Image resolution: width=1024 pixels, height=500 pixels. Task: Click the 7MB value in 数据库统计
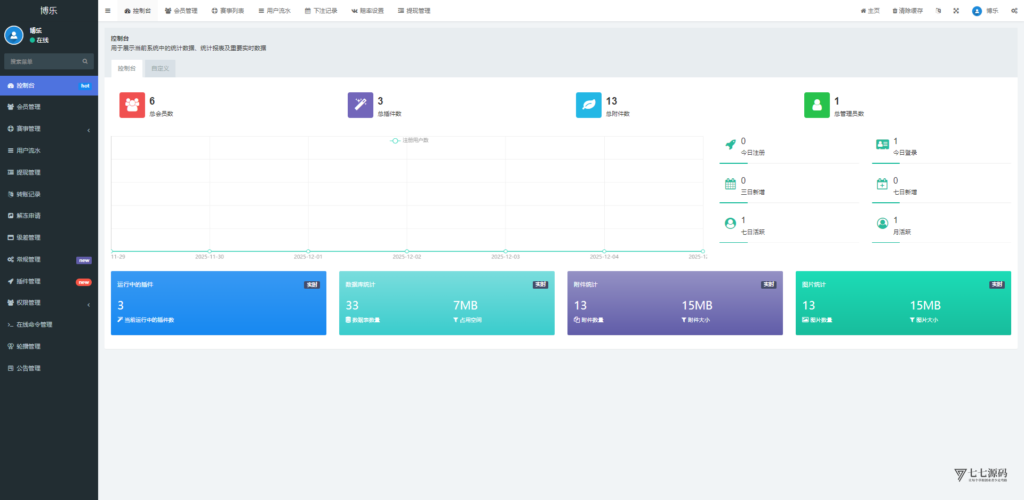point(466,305)
